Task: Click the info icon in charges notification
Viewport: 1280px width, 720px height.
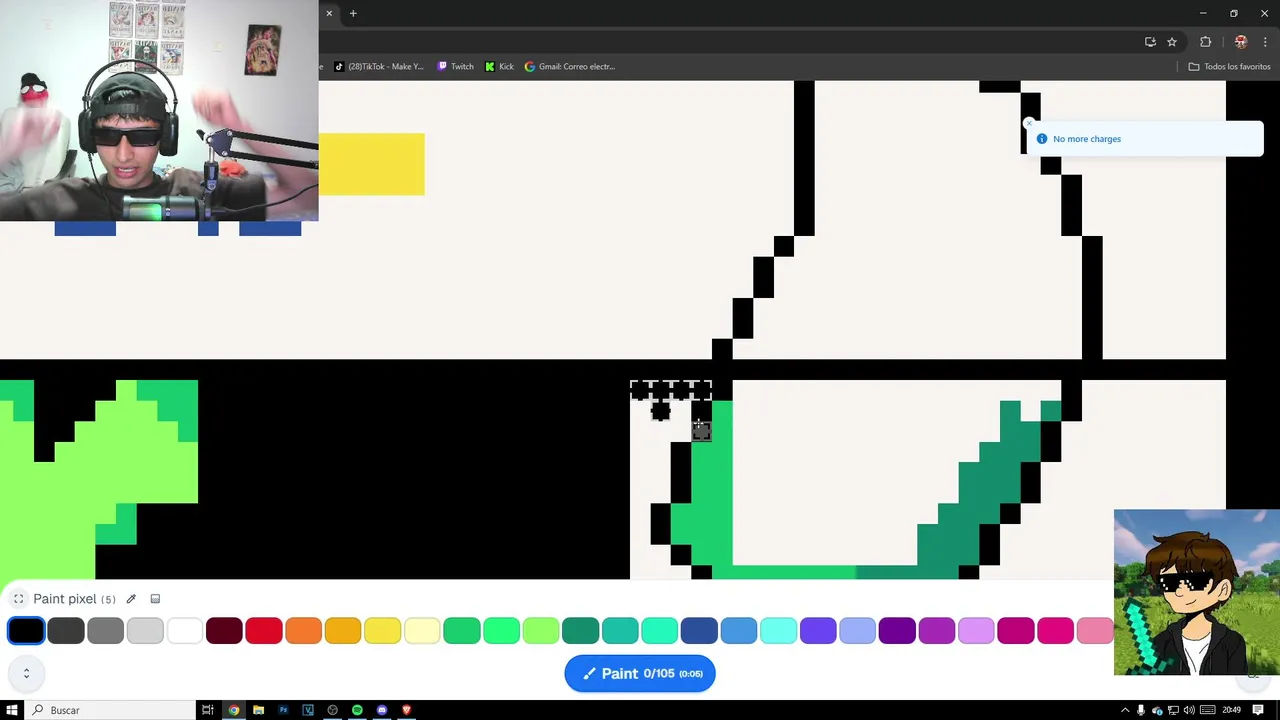Action: click(x=1042, y=139)
